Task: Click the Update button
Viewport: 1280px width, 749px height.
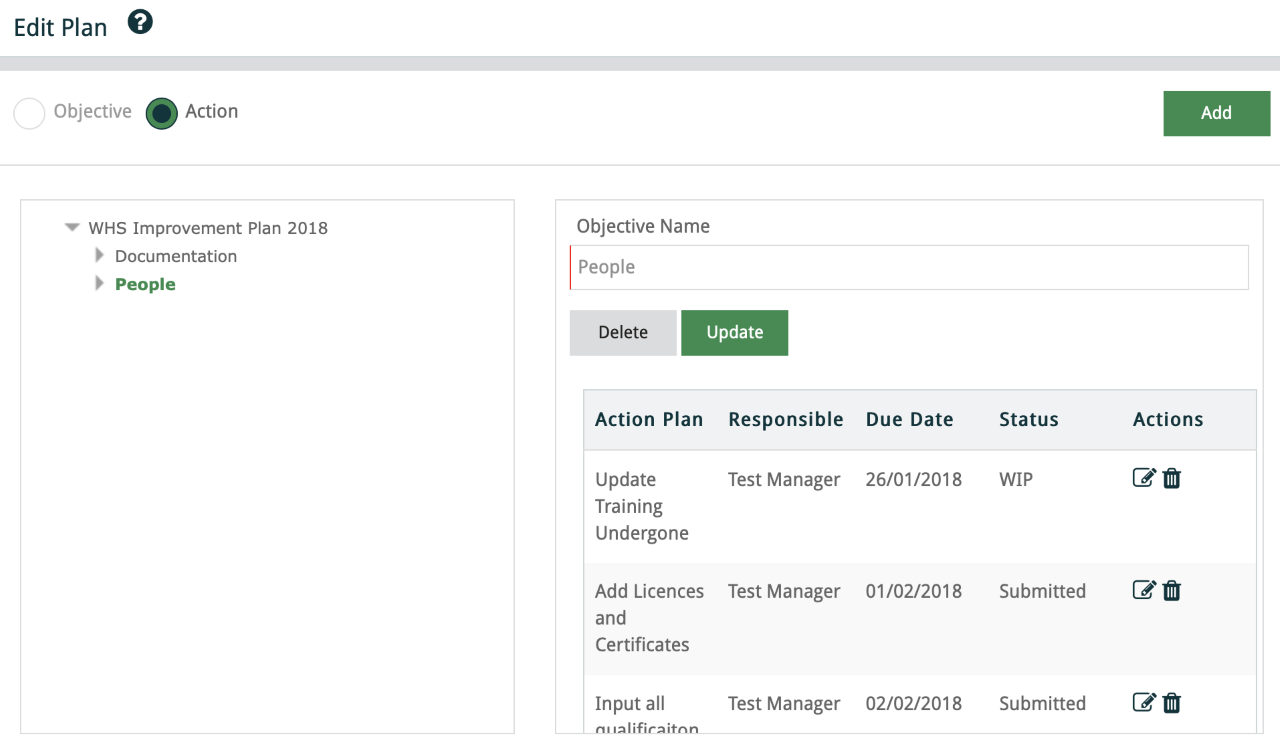Action: click(734, 333)
